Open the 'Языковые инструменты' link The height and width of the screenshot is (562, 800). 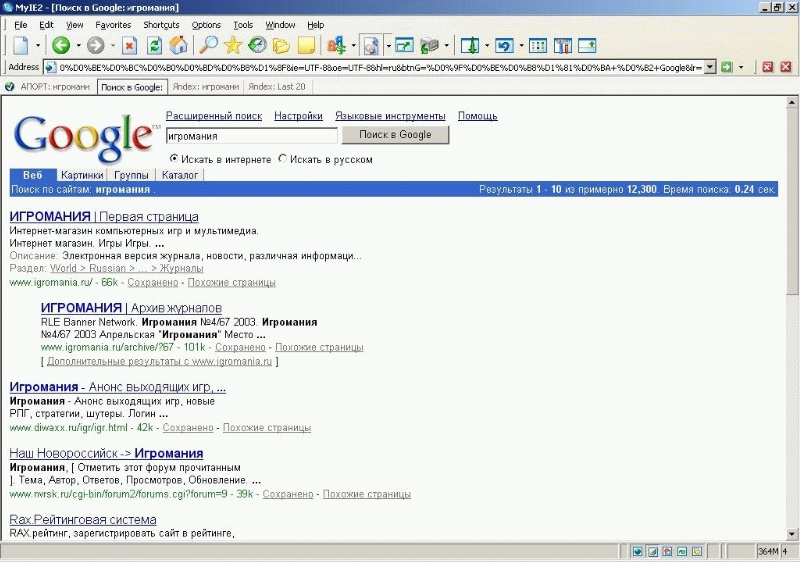pos(390,116)
